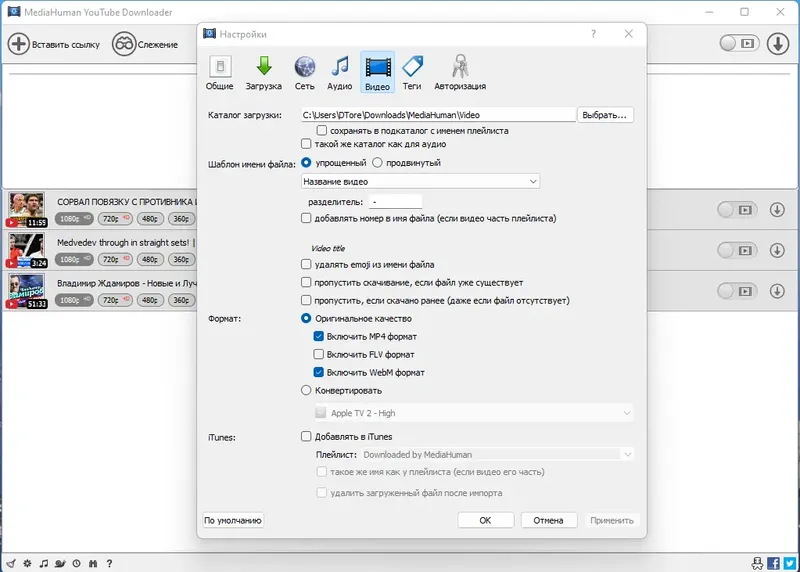
Task: Select 480p quality for Владимир Ждамиров video
Action: [150, 300]
